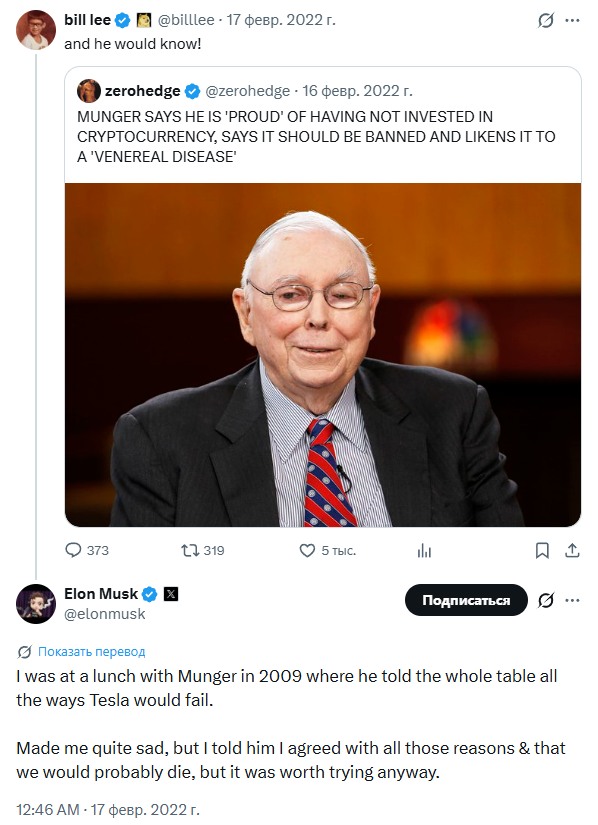Click the Grok icon on bill lee's tweet
This screenshot has width=598, height=825.
(x=546, y=21)
